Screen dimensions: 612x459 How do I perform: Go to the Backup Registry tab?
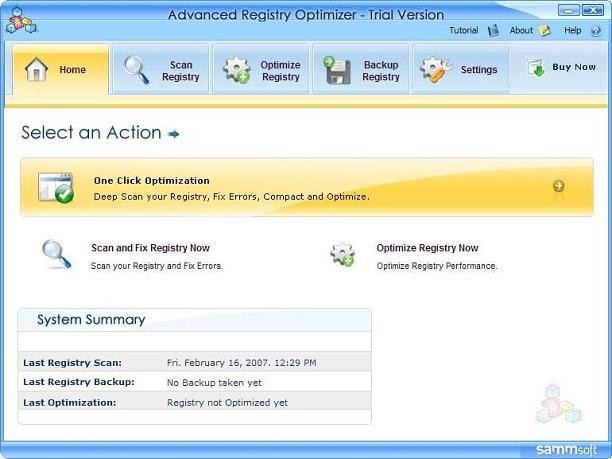(361, 69)
